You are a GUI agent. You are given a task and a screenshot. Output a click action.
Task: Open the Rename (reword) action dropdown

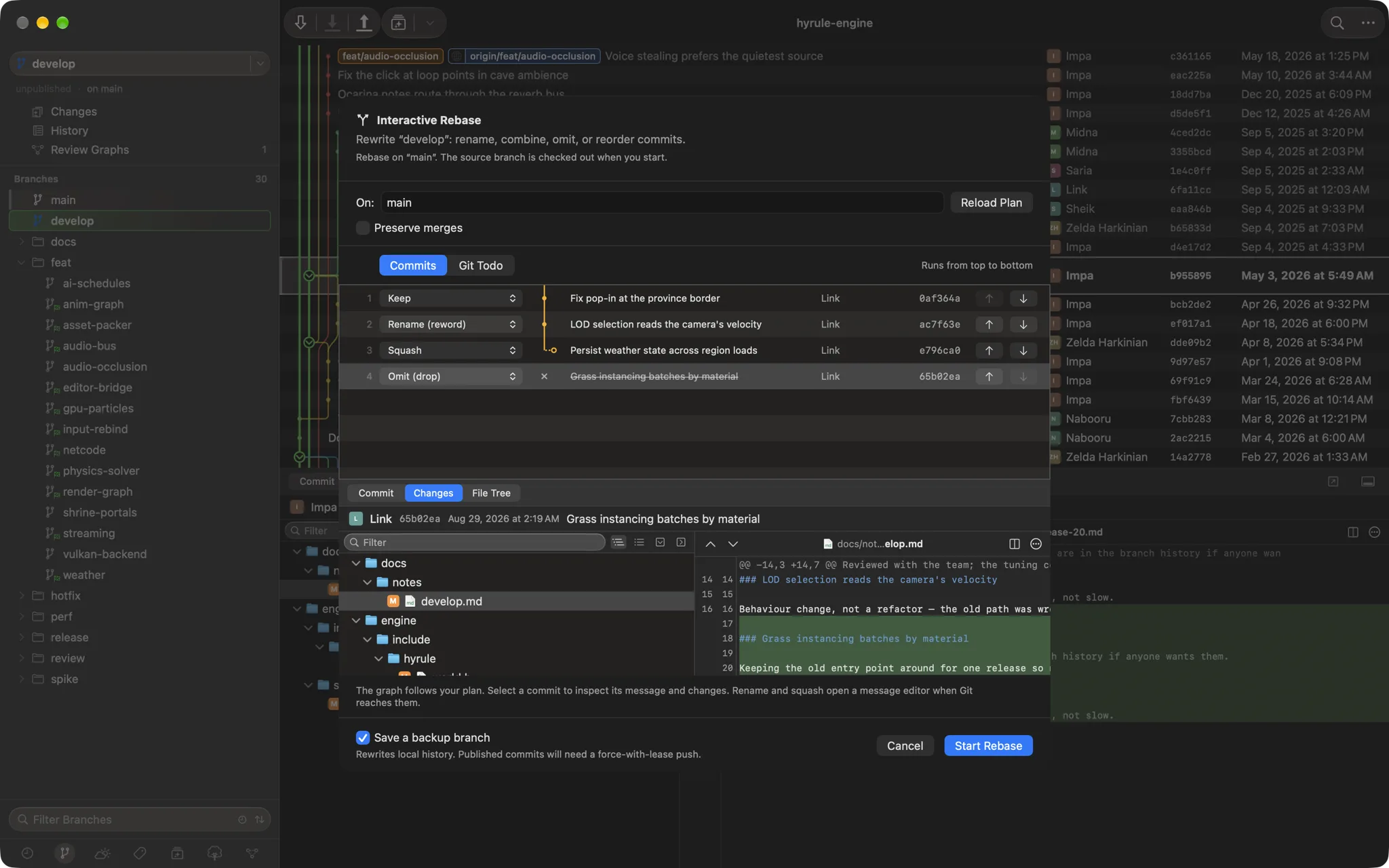[451, 324]
